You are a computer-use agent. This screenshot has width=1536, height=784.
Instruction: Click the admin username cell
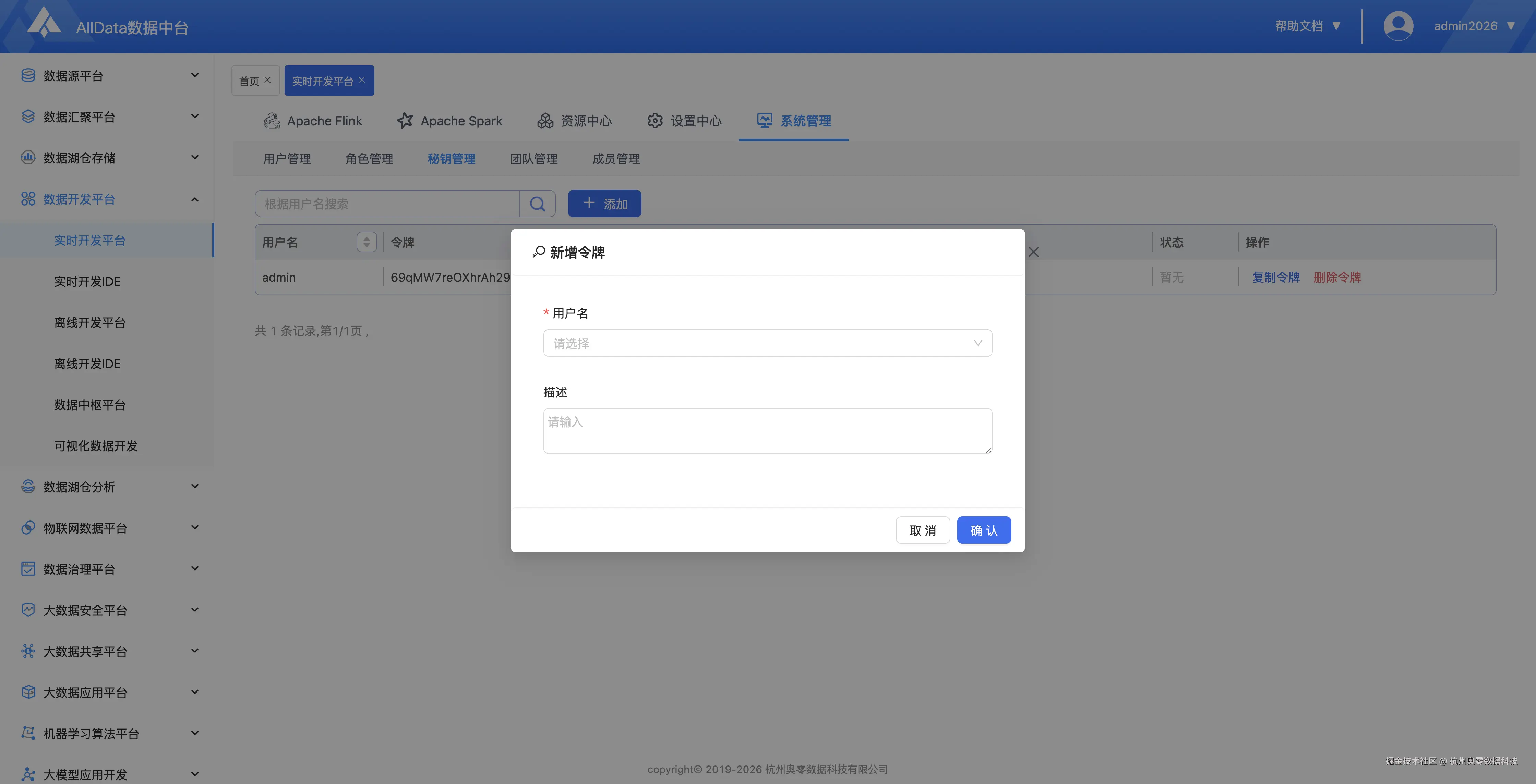278,277
